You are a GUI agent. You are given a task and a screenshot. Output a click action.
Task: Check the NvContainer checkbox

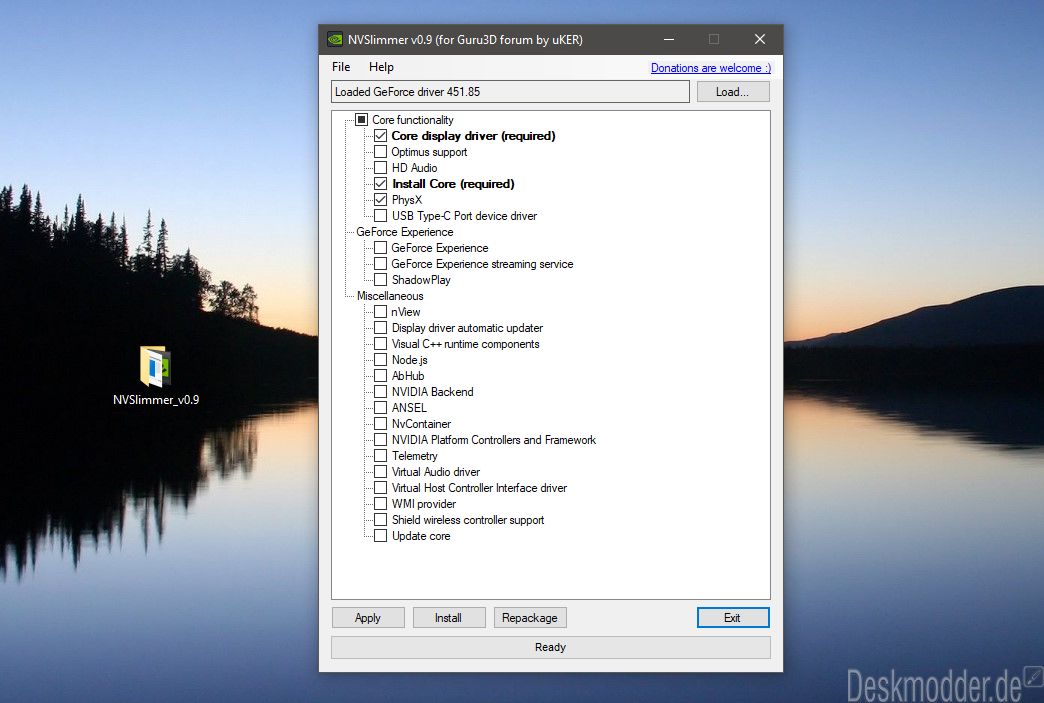coord(380,423)
